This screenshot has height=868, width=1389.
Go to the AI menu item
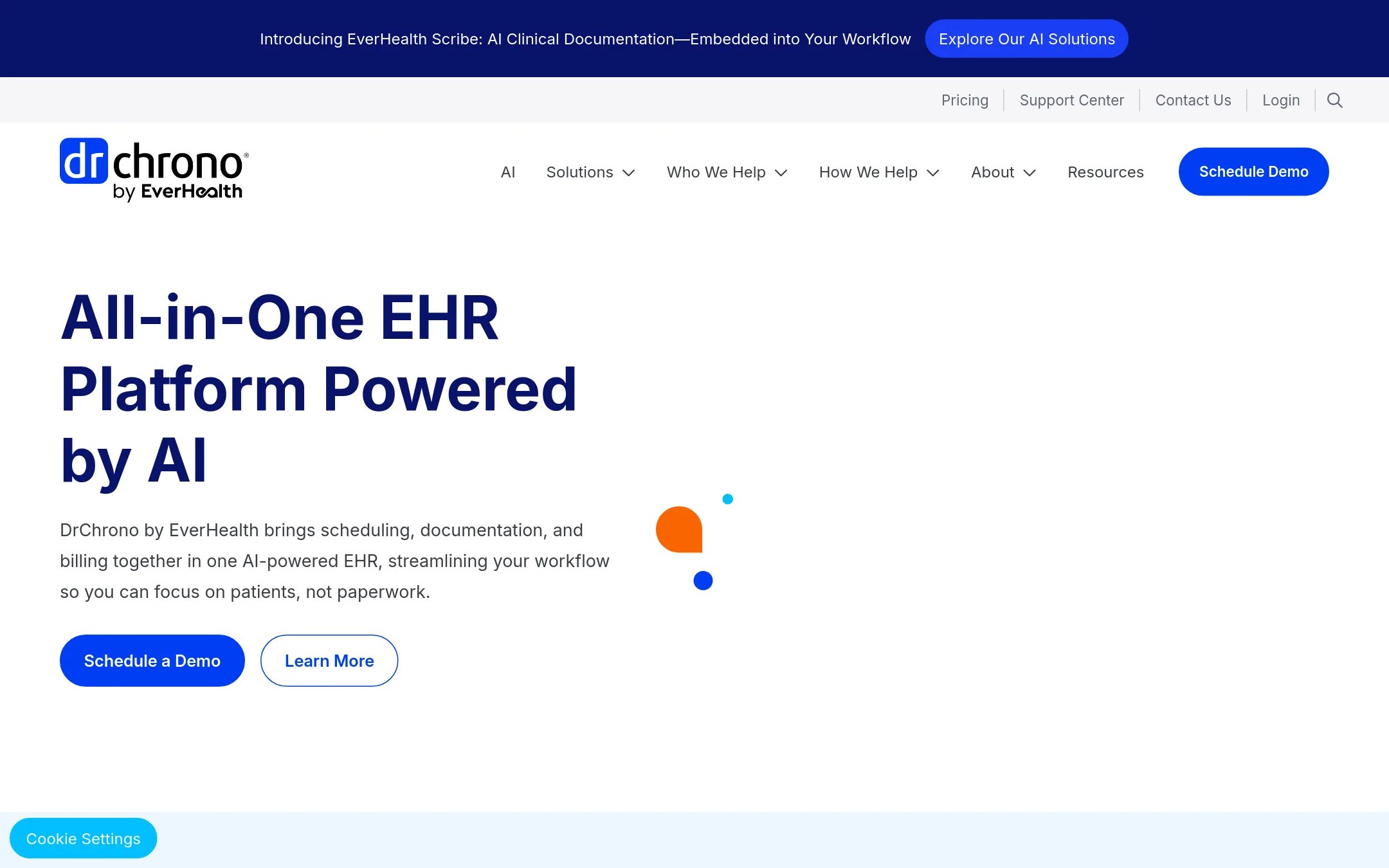pyautogui.click(x=508, y=172)
